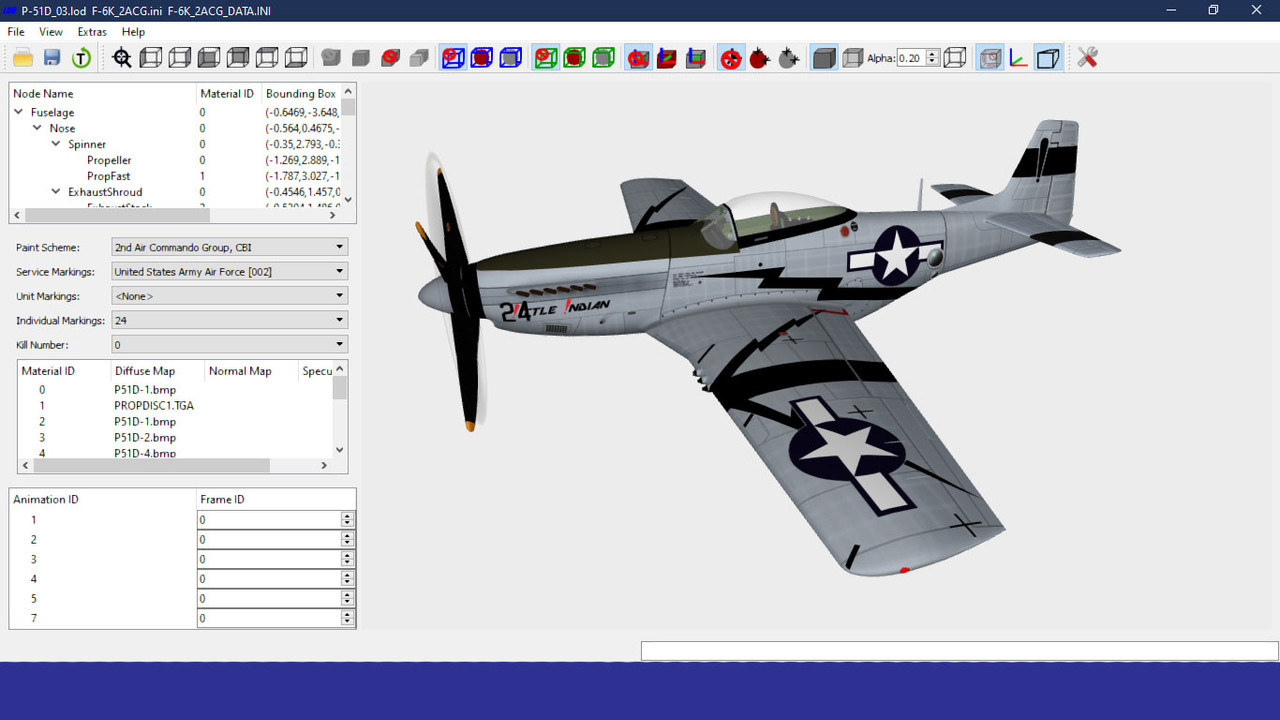The image size is (1280, 720).
Task: Open the Help menu
Action: point(133,32)
